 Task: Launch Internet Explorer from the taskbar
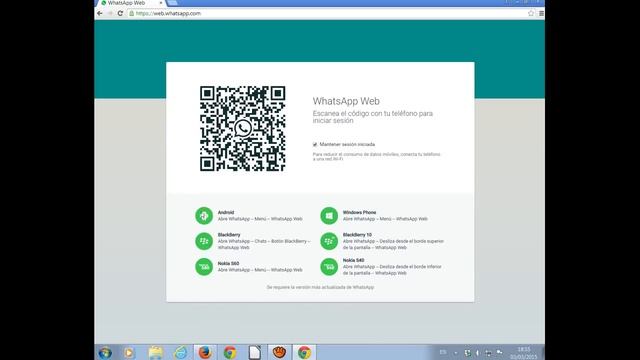tap(180, 352)
